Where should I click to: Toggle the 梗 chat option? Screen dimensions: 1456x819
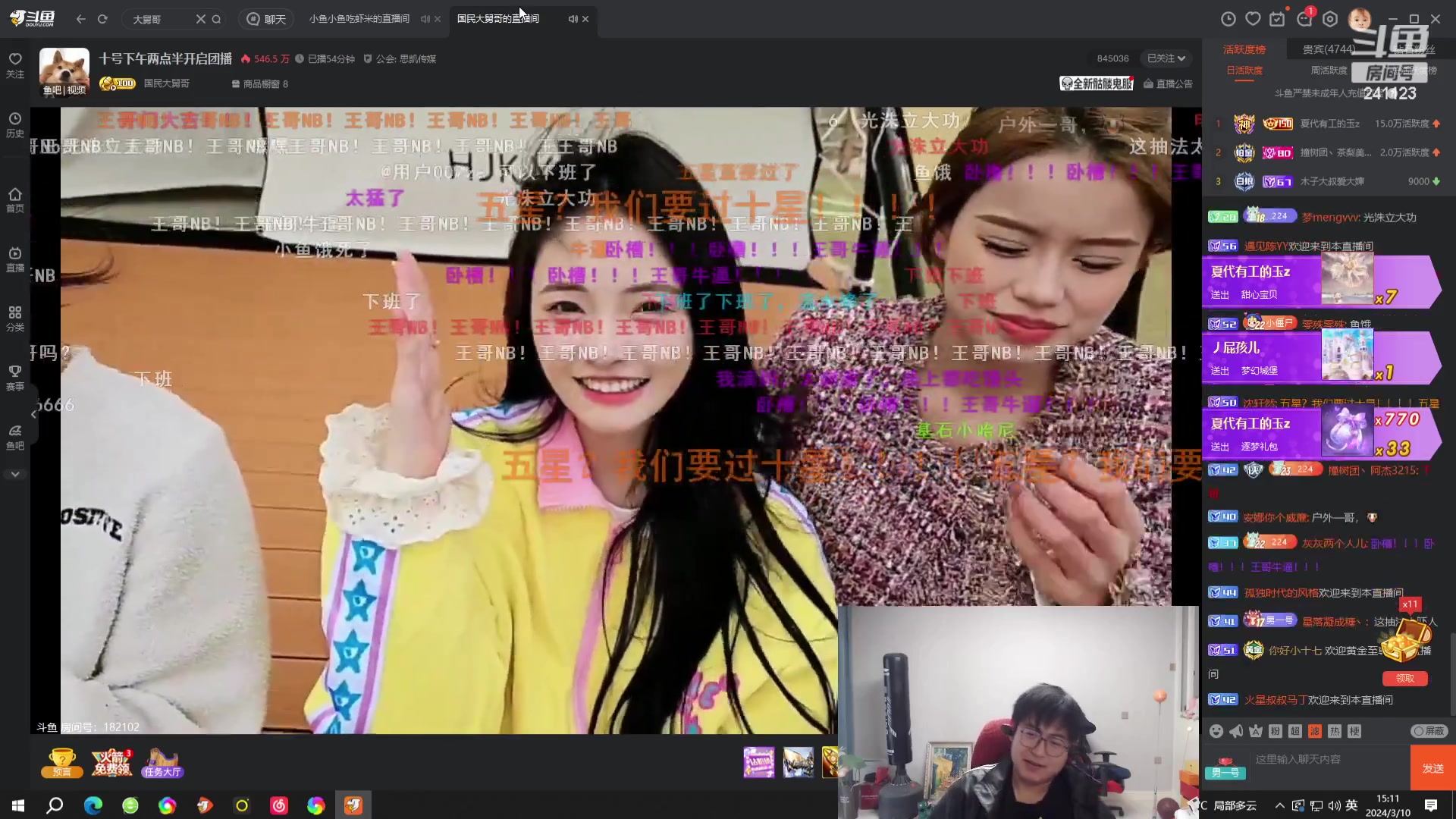(1354, 731)
